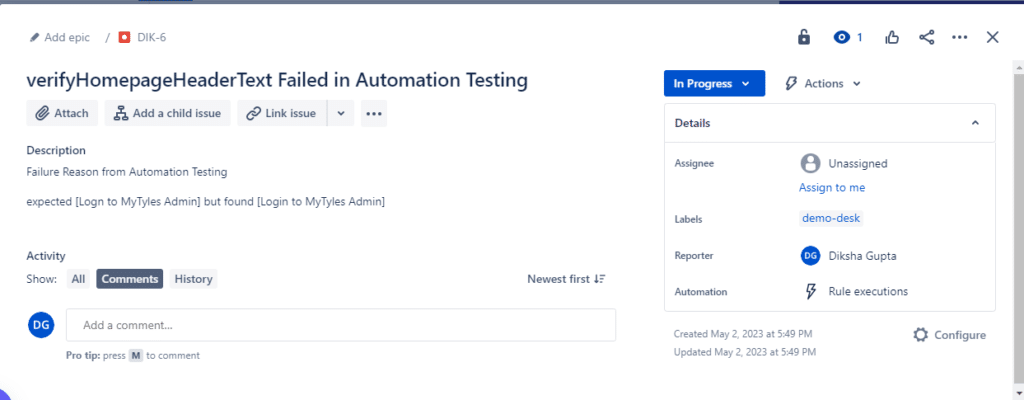Click the Unassigned assignee field
The image size is (1024, 400).
(x=844, y=163)
